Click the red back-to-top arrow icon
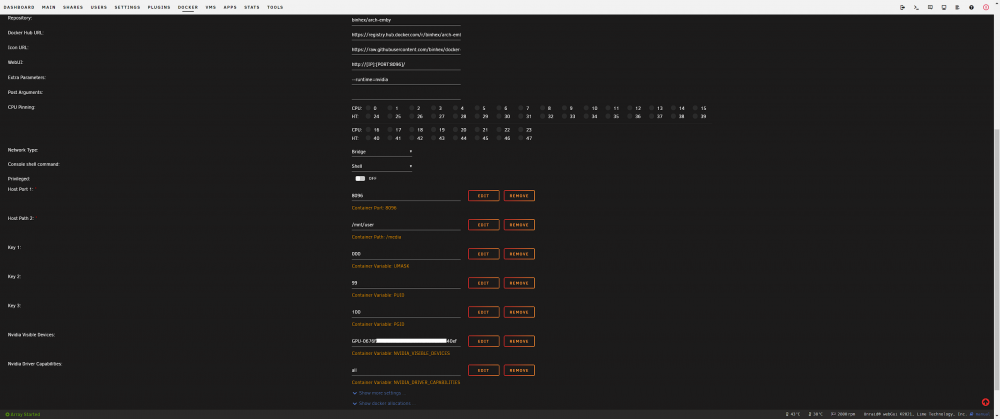This screenshot has width=1000, height=419. pos(985,402)
